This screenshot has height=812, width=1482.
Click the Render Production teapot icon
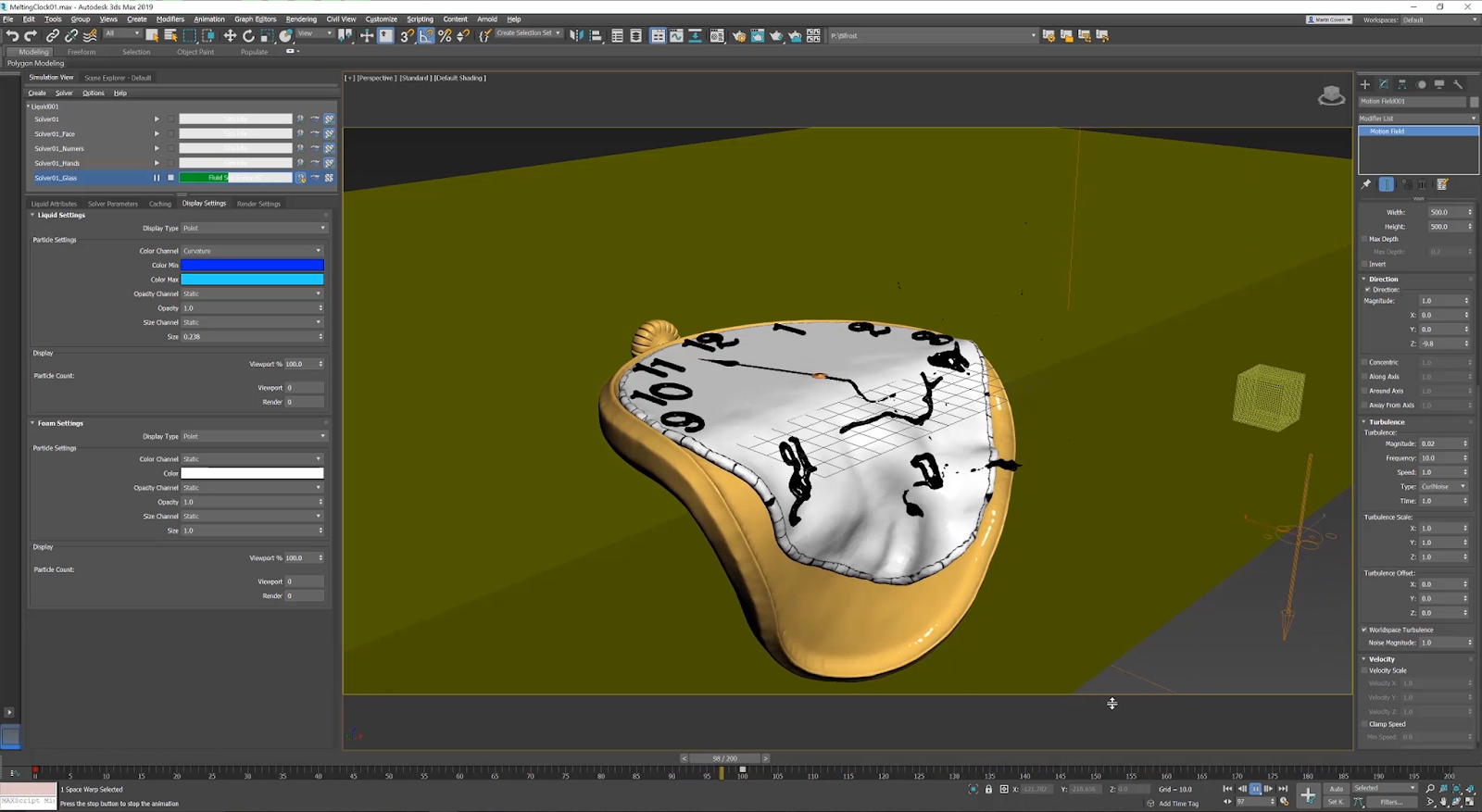[776, 36]
